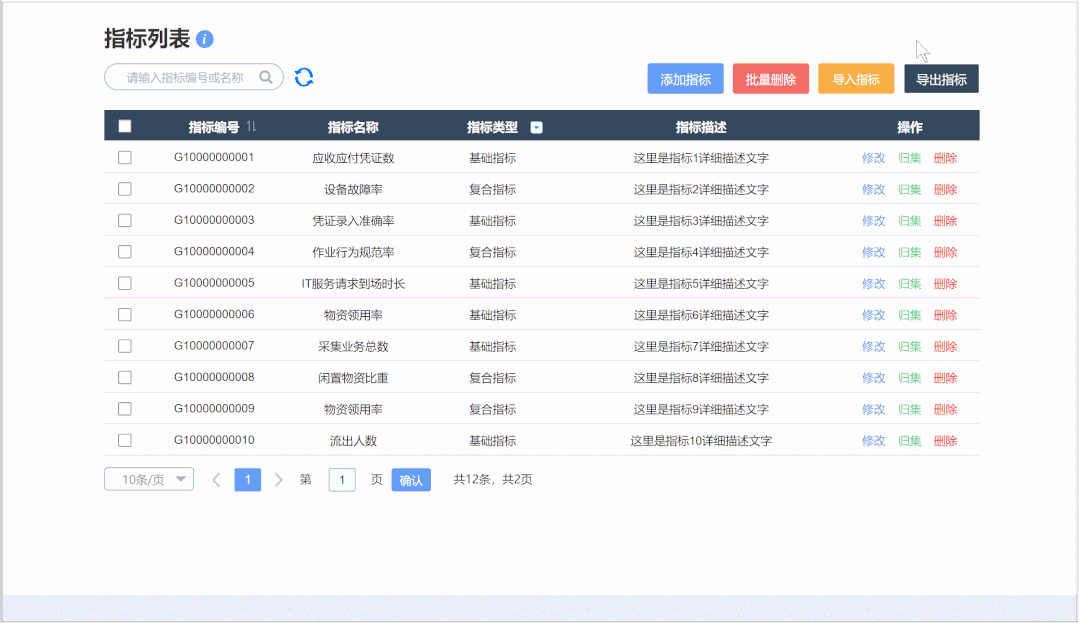Click 修改 for 凭证录入准确率
1079x623 pixels.
click(873, 221)
